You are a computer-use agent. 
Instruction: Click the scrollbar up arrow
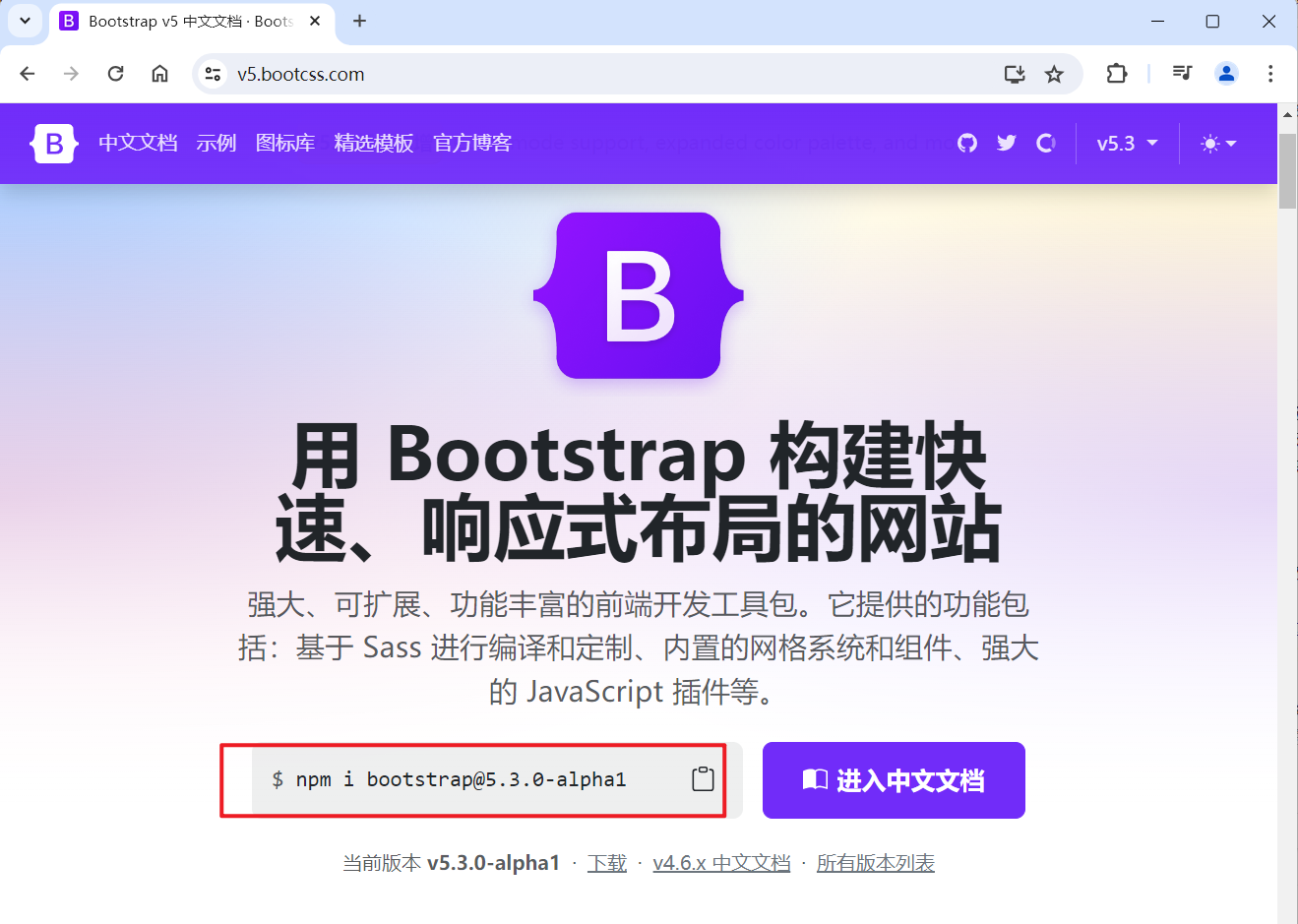pos(1287,115)
